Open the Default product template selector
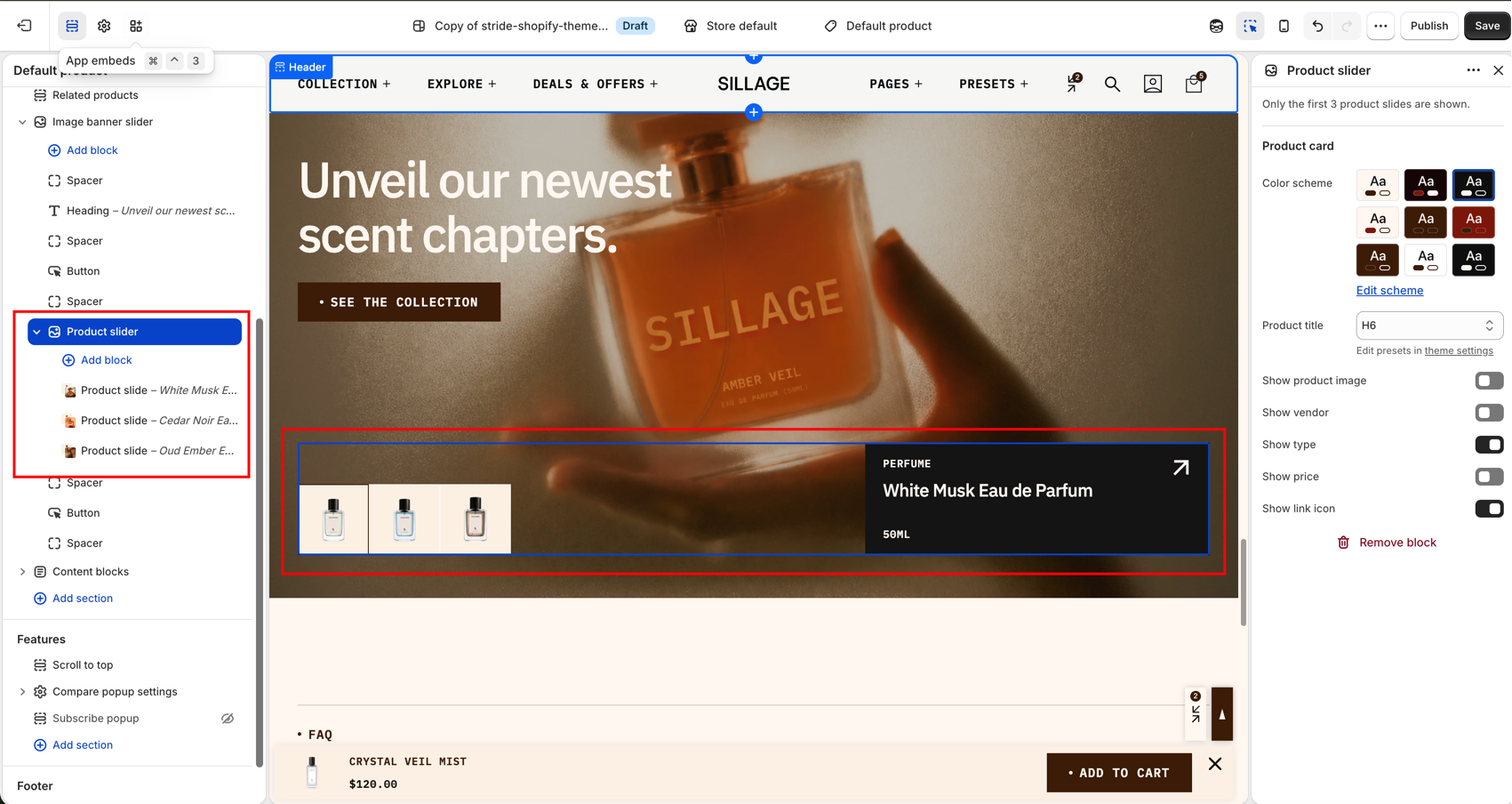This screenshot has height=804, width=1512. pyautogui.click(x=878, y=26)
